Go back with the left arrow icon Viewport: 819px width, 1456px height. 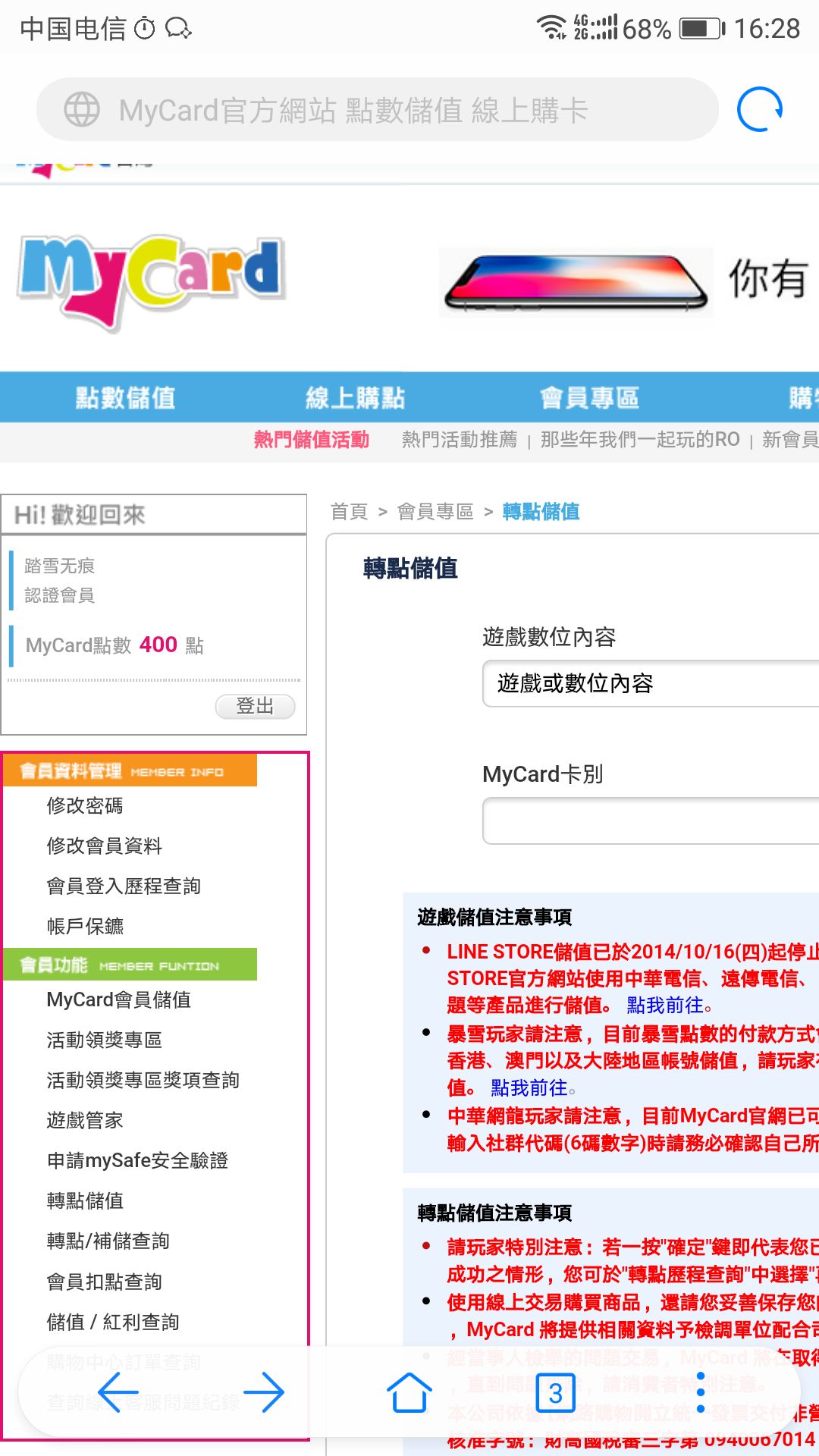[118, 1392]
